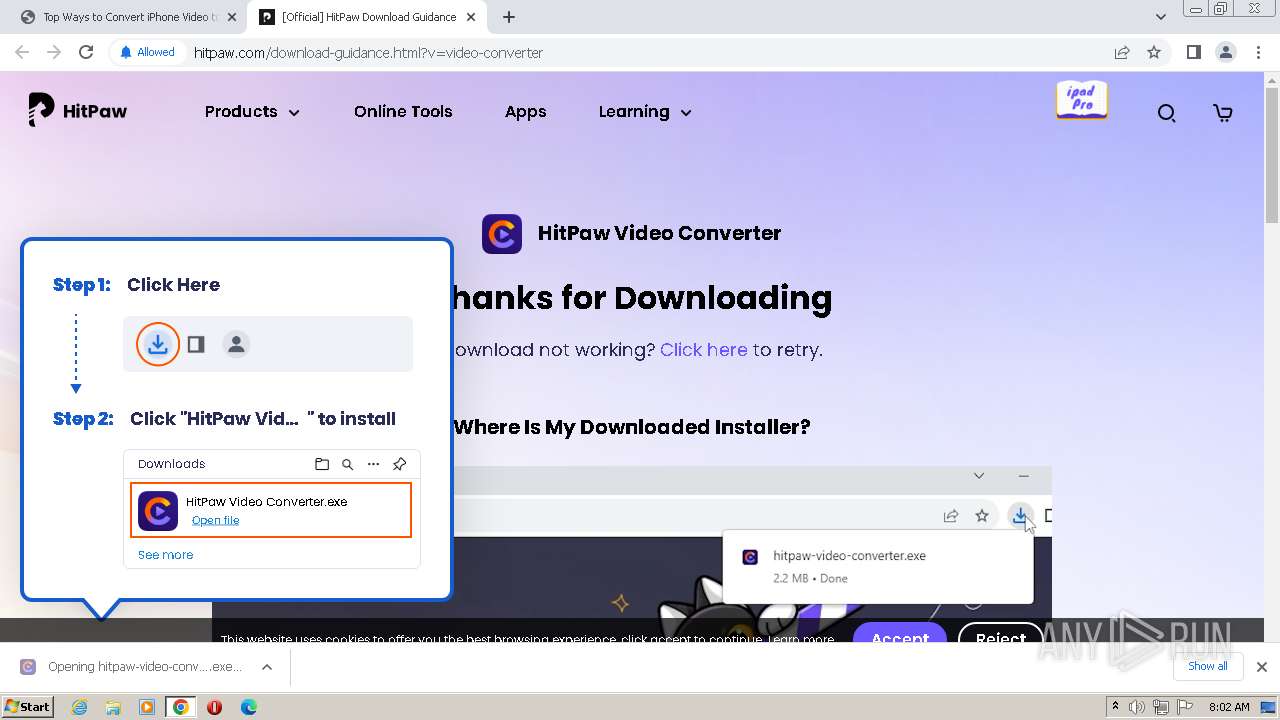Click the taskbar clock 8:02 AM

click(1229, 707)
